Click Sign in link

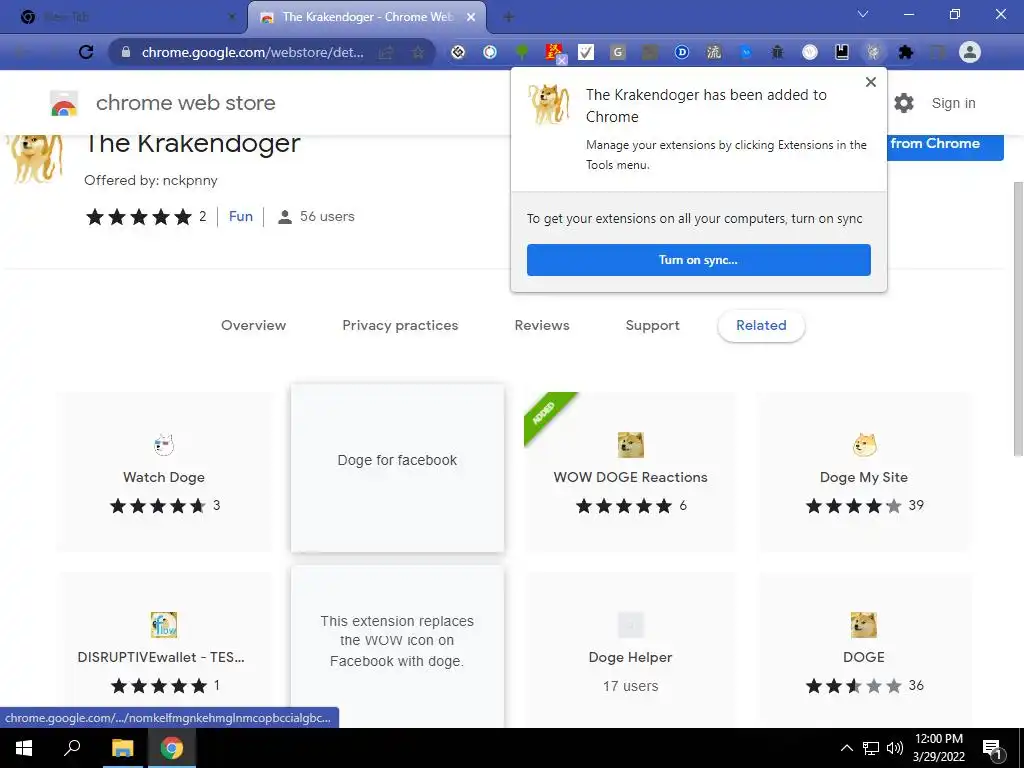953,103
